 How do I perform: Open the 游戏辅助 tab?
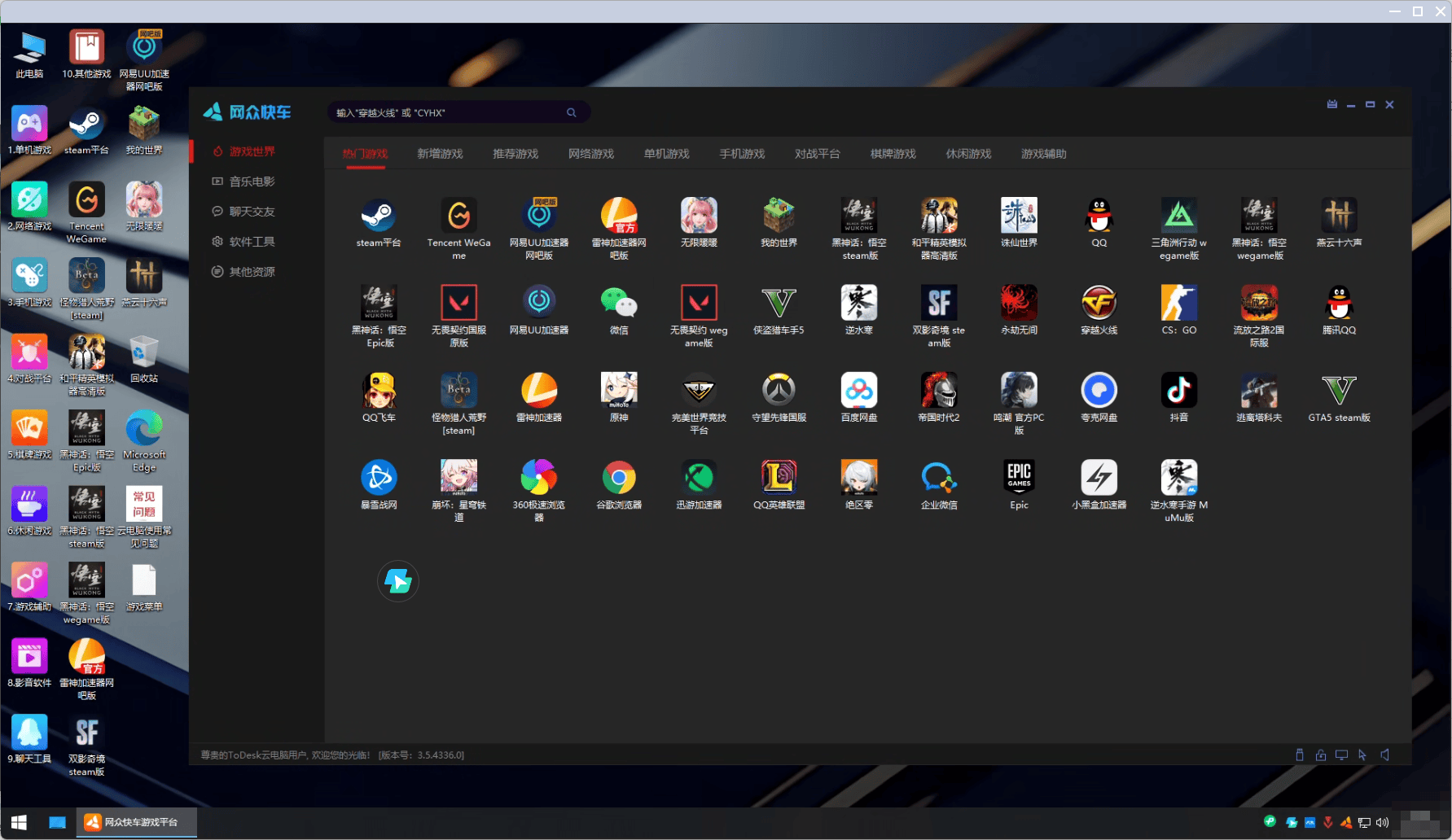[x=1044, y=154]
